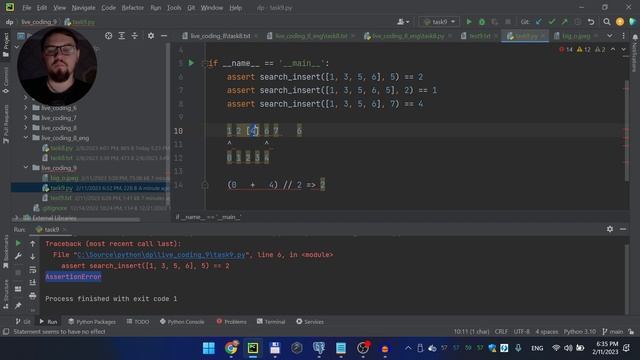Click the down arrow in Run panel
The height and width of the screenshot is (360, 640).
tap(33, 256)
